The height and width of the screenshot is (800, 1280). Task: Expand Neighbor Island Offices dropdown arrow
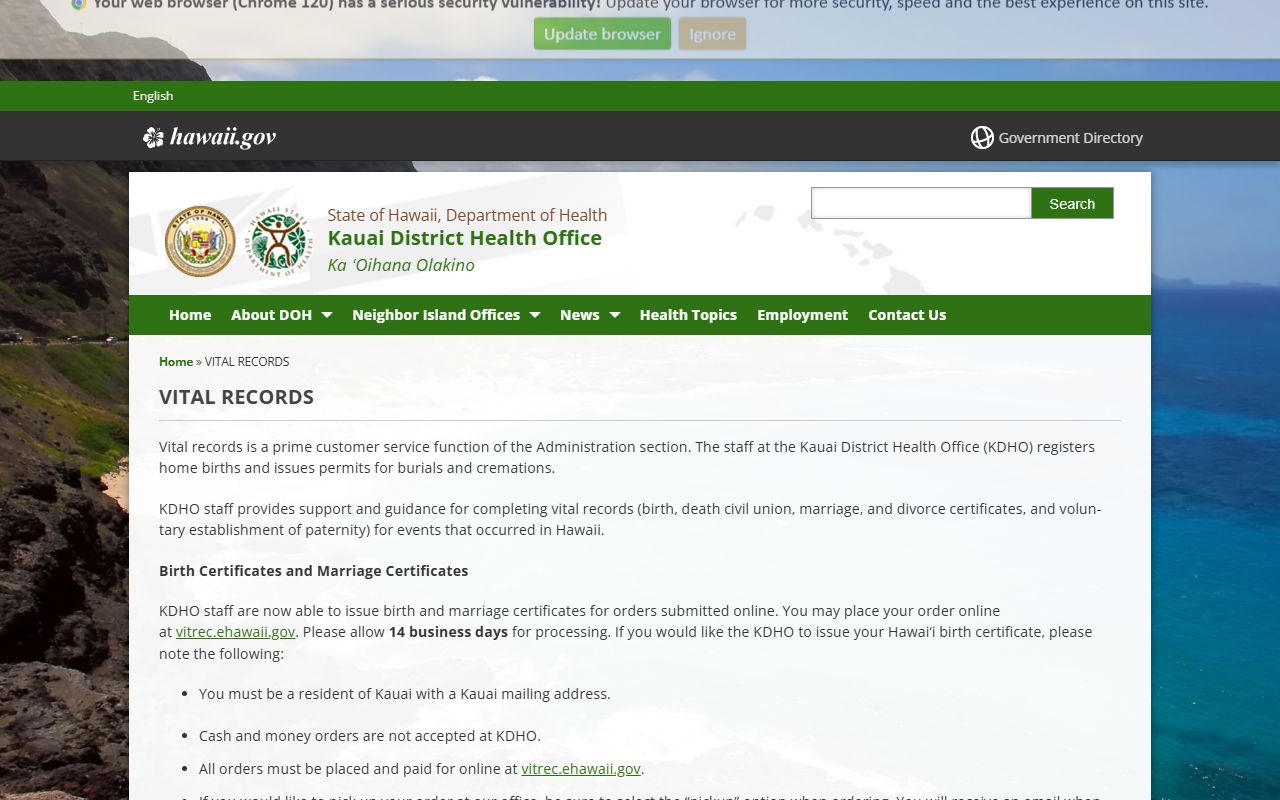pyautogui.click(x=534, y=315)
